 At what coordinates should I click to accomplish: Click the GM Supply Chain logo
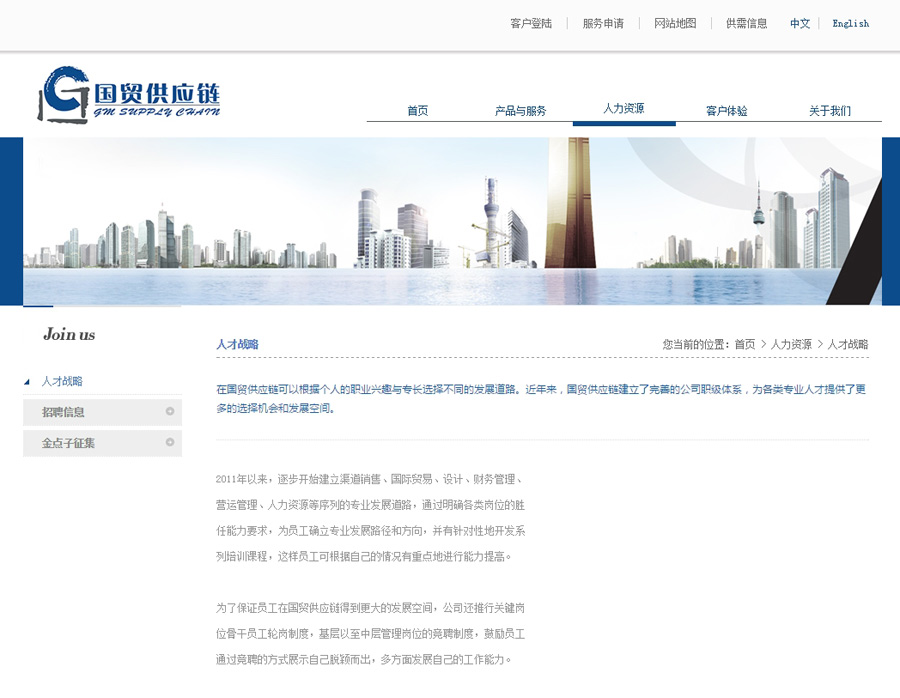tap(129, 95)
